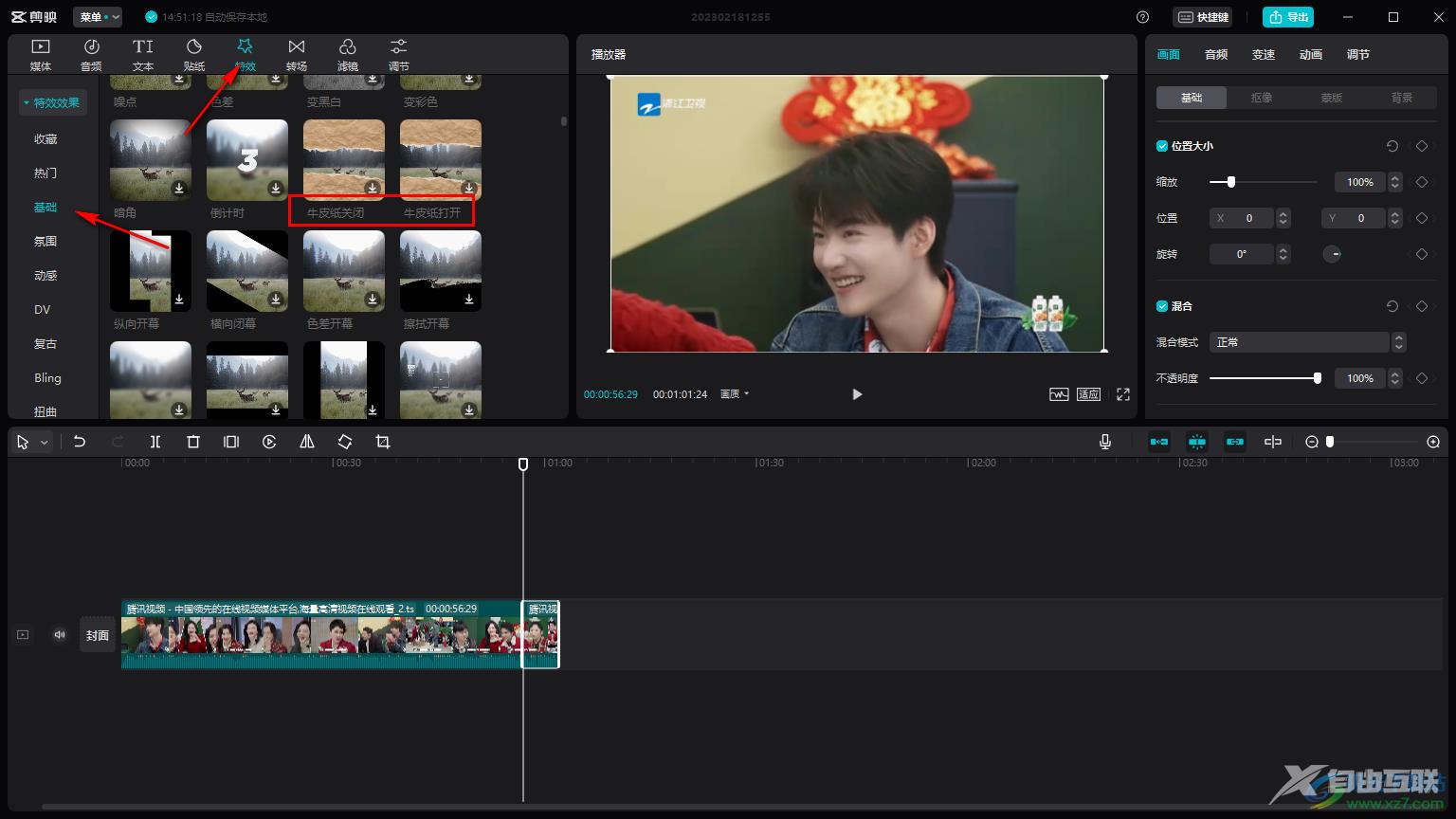The image size is (1456, 819).
Task: Choose the 色差开幕 effect thumbnail
Action: click(344, 270)
